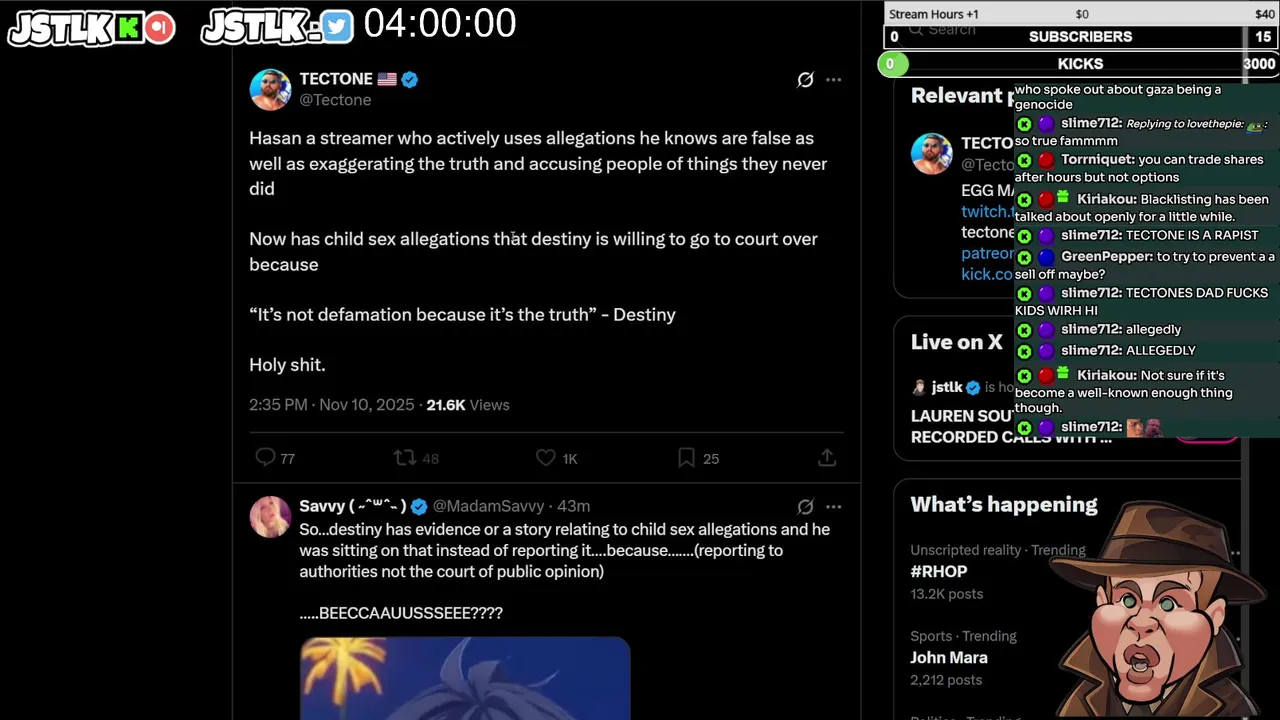This screenshot has width=1280, height=720.
Task: Click the Stream Hours +1 goal bar
Action: tap(1080, 14)
